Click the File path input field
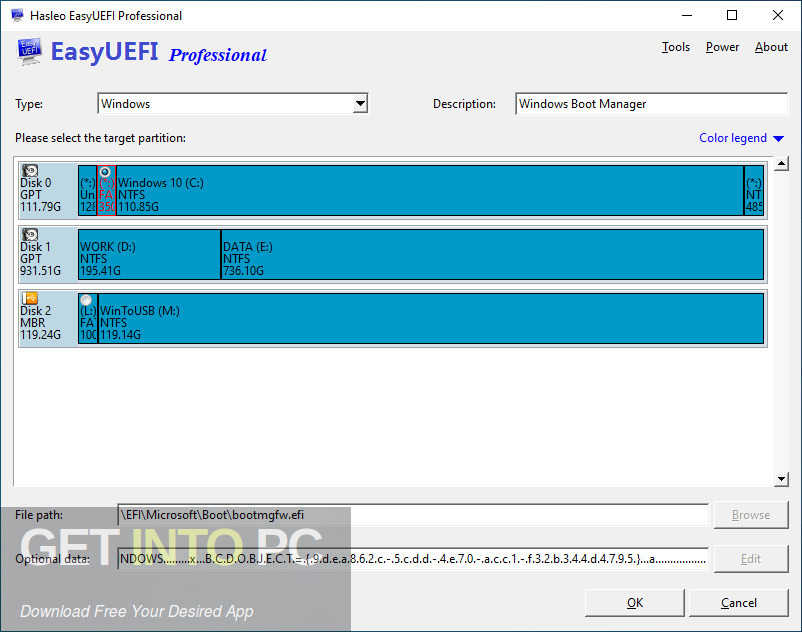 [x=413, y=515]
